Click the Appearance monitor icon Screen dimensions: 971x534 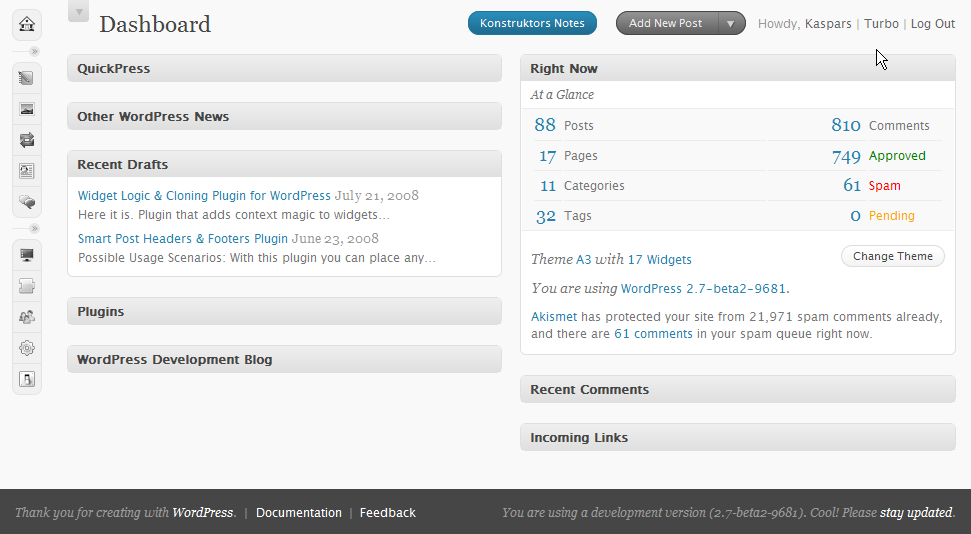pos(27,256)
